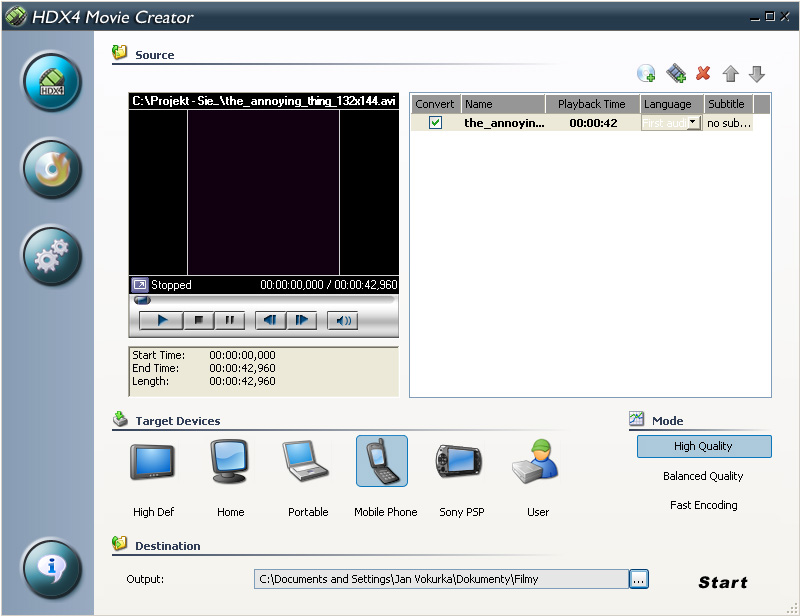Viewport: 800px width, 616px height.
Task: Play the preview video
Action: [x=162, y=321]
